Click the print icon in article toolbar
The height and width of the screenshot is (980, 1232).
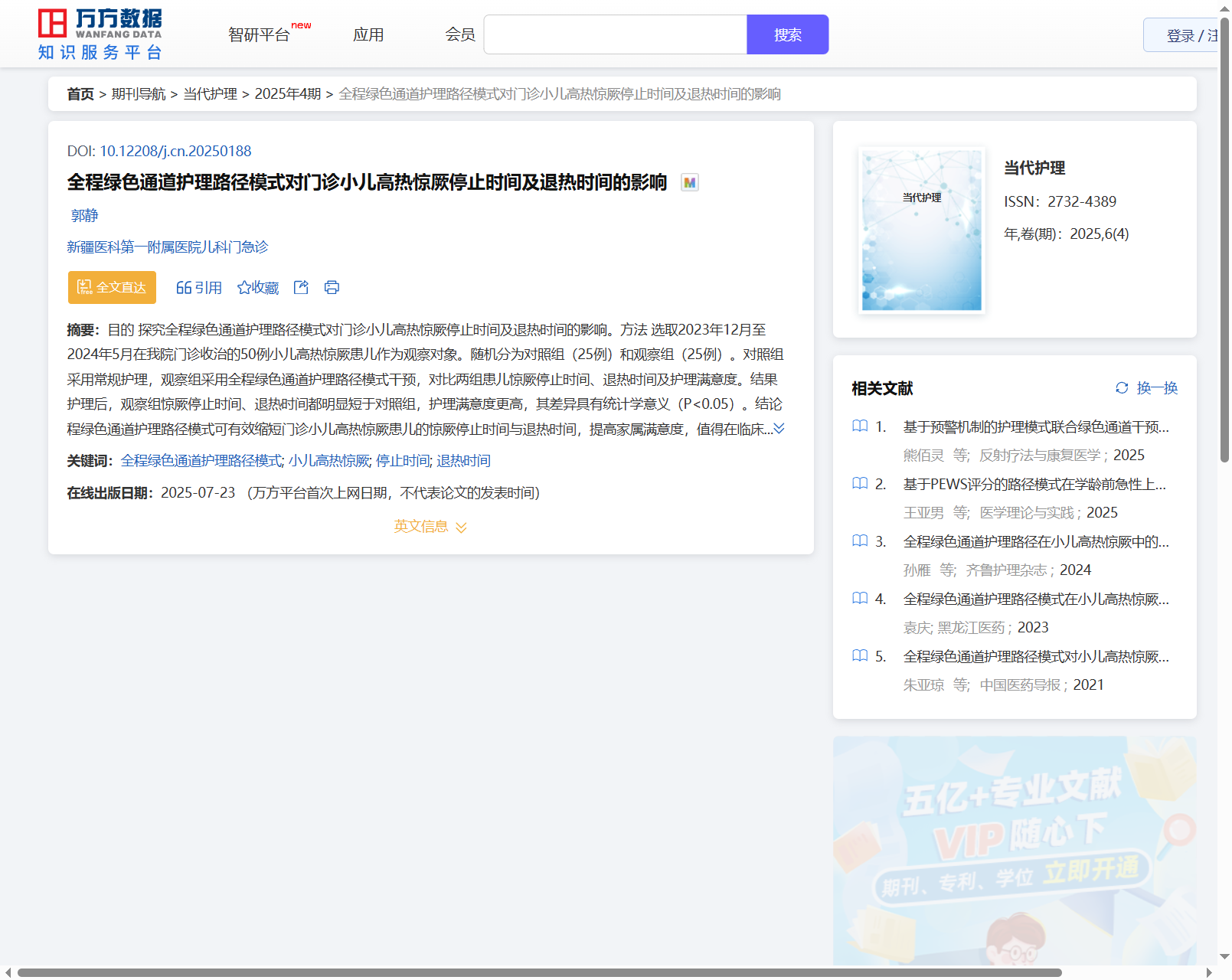pos(332,288)
